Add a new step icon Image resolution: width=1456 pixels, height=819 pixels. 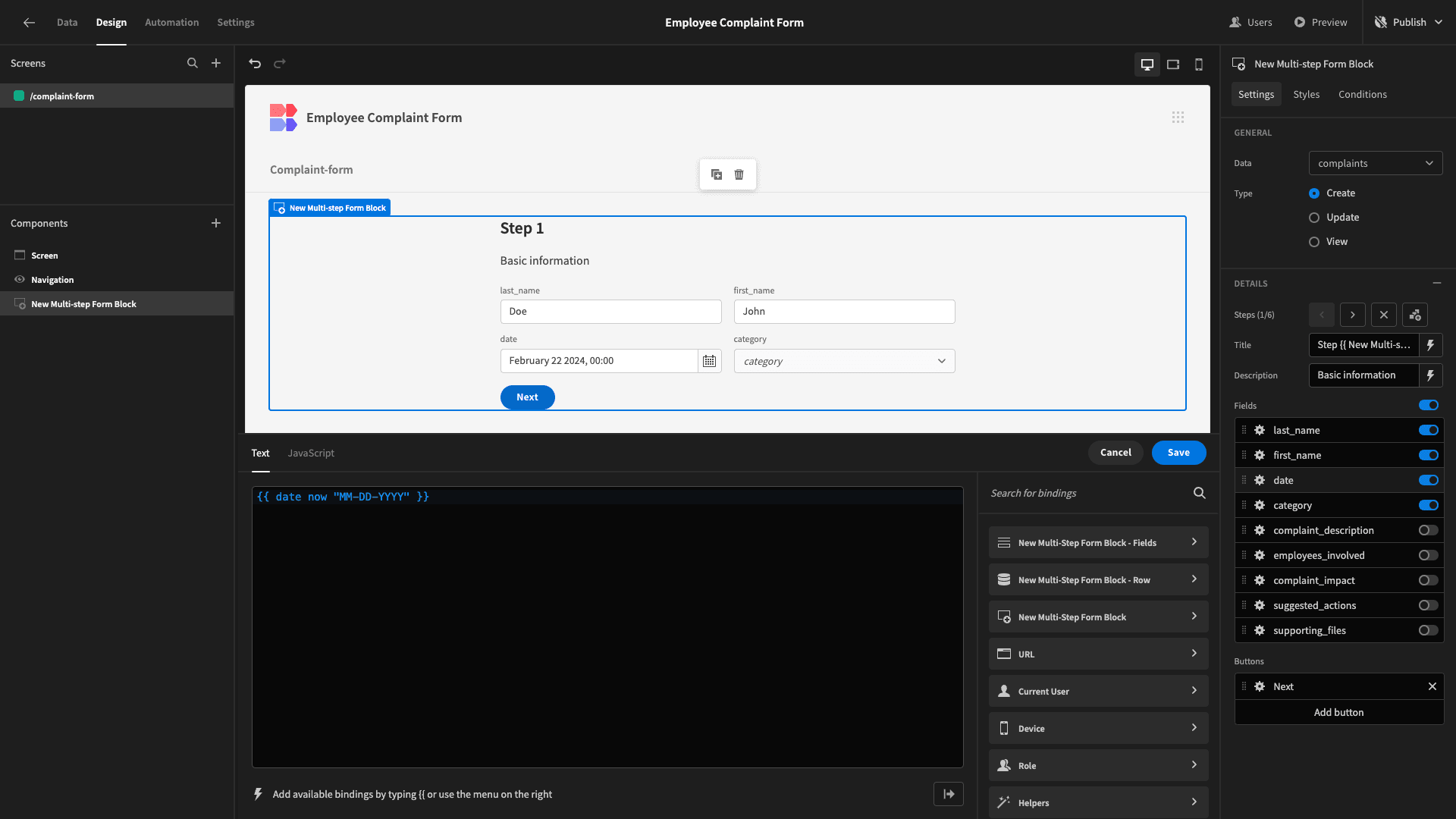1415,315
